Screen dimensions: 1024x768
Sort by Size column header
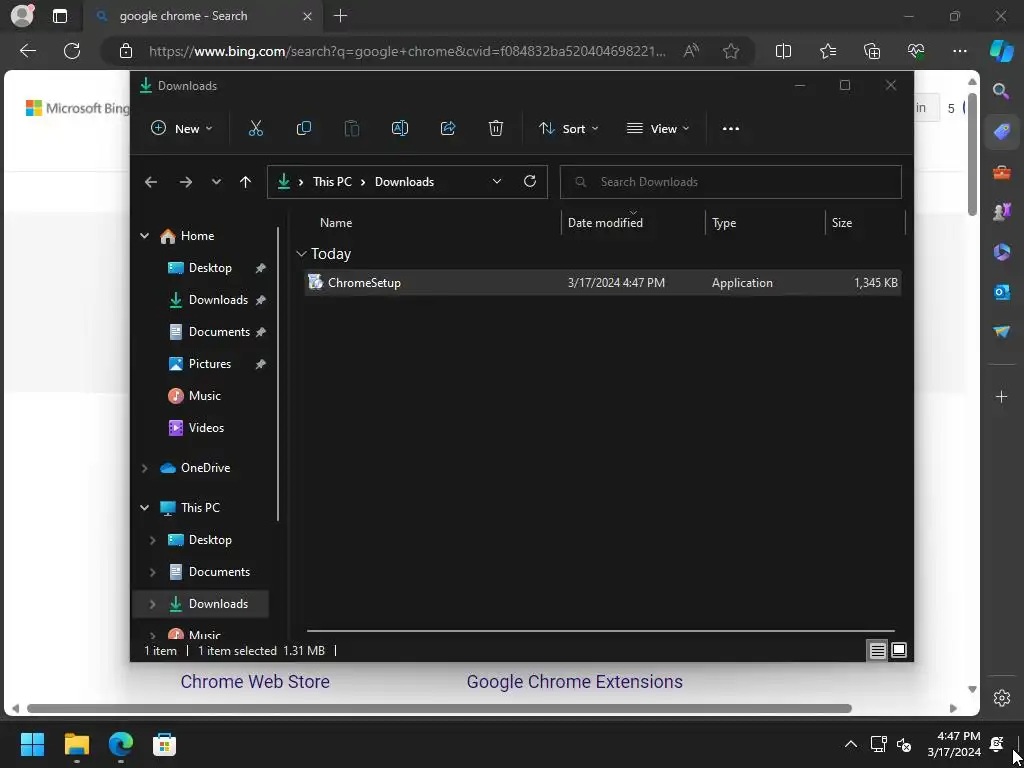[x=842, y=223]
